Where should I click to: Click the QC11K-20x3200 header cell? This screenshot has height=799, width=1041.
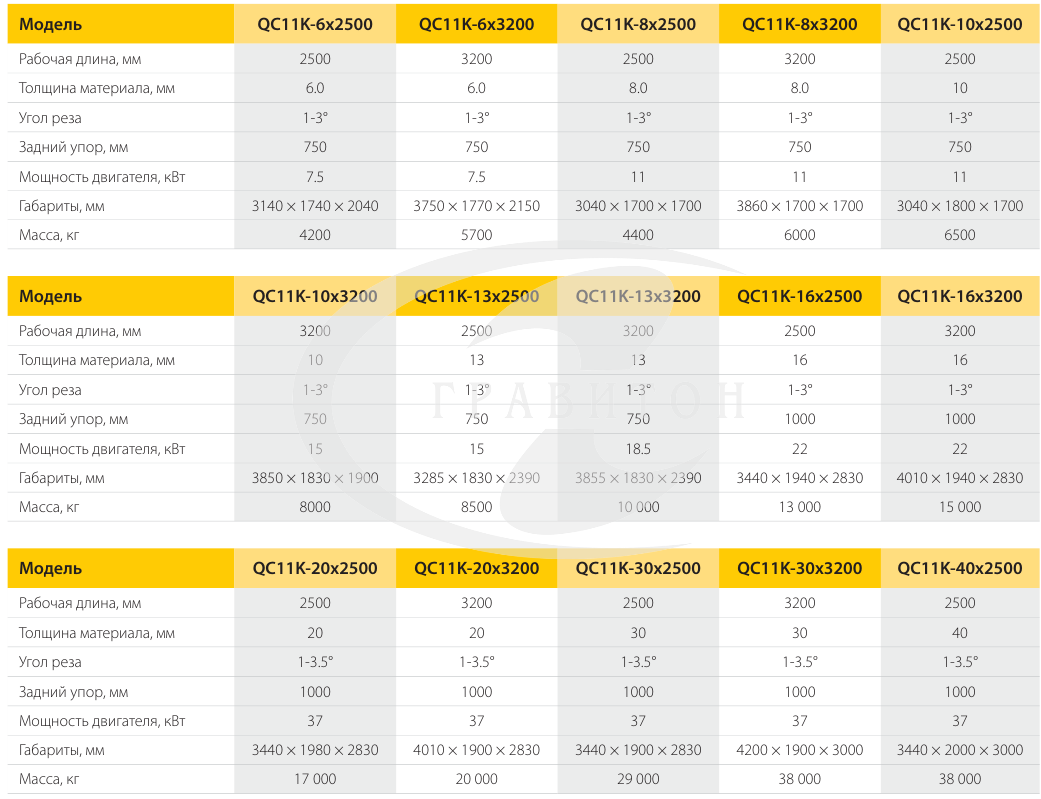click(x=476, y=569)
